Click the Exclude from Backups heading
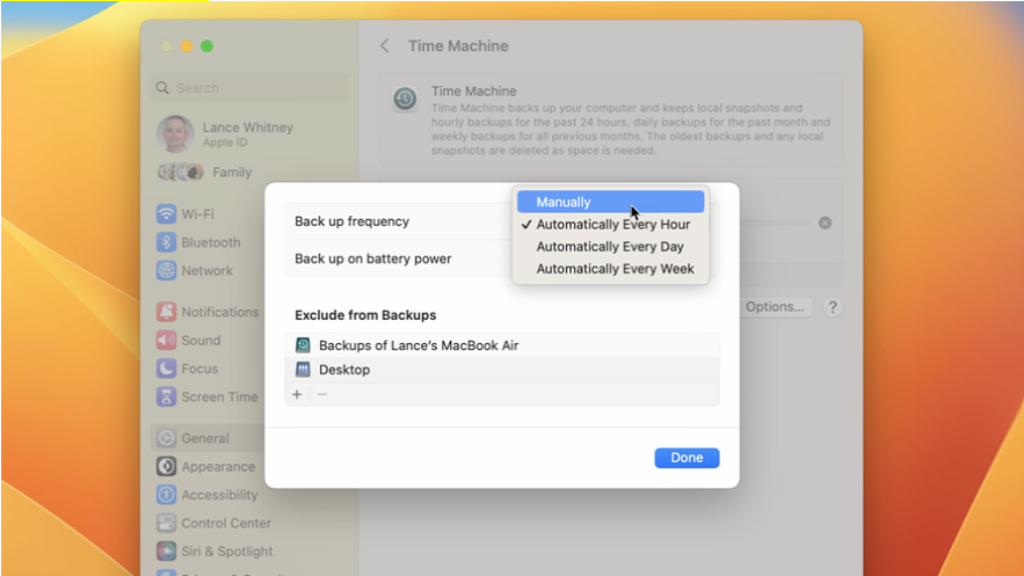 coord(365,315)
